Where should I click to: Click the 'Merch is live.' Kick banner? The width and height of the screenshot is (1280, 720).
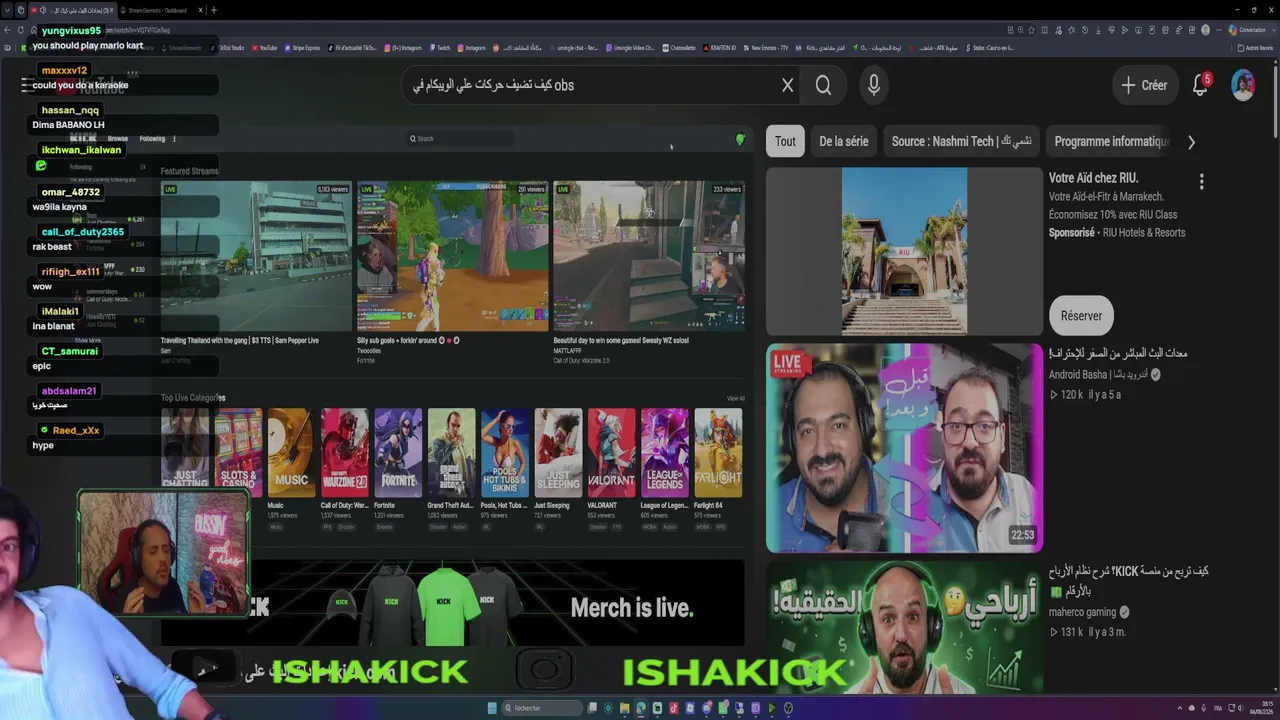click(452, 603)
